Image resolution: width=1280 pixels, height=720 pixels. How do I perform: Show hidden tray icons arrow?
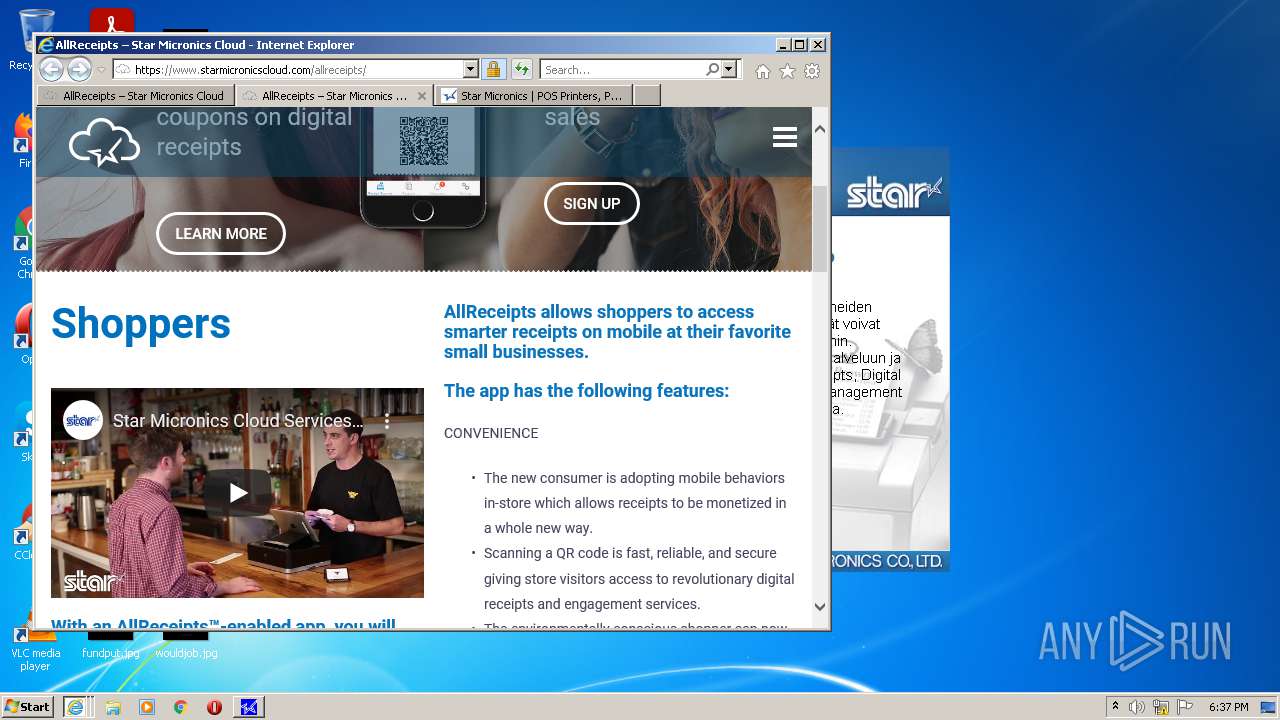coord(1115,707)
